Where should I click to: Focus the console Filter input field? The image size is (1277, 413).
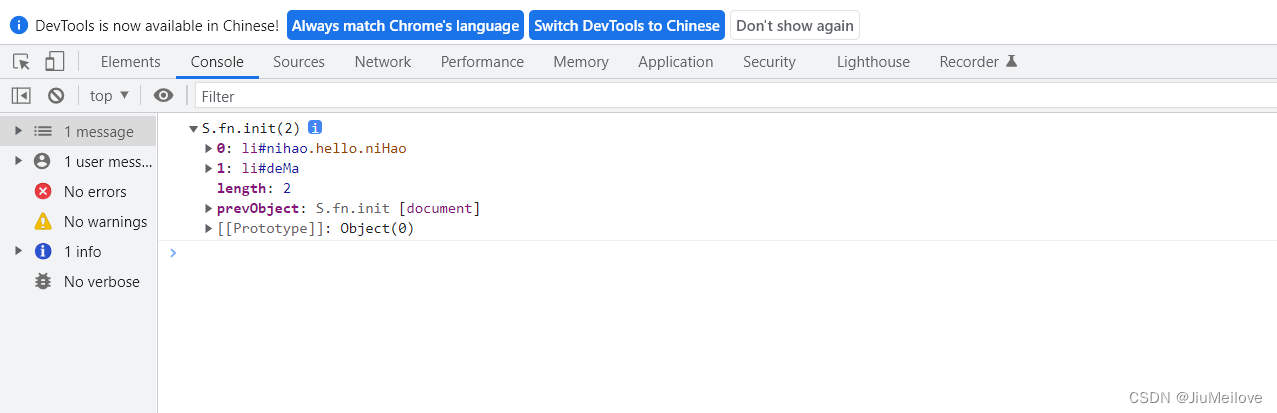pos(700,96)
